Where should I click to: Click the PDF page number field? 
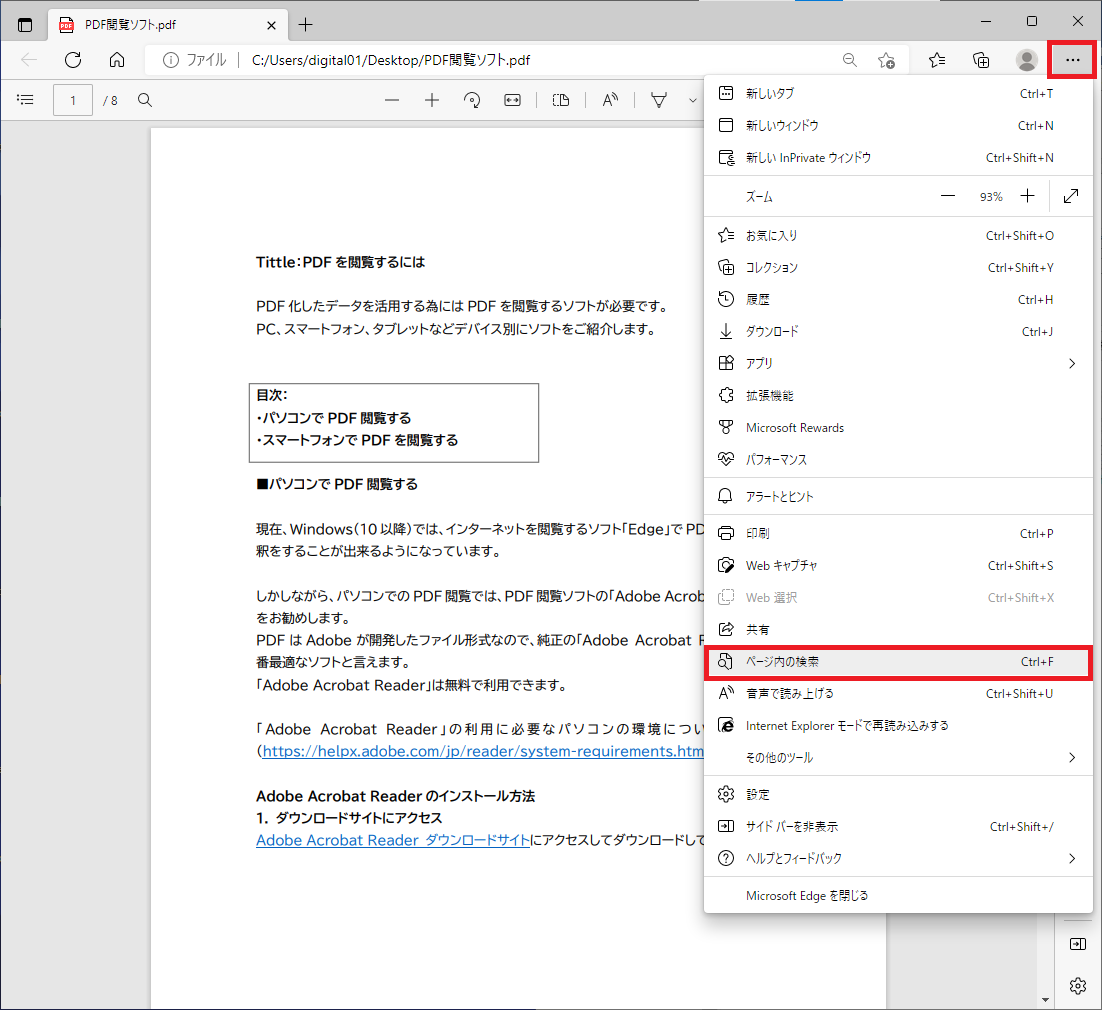coord(73,101)
